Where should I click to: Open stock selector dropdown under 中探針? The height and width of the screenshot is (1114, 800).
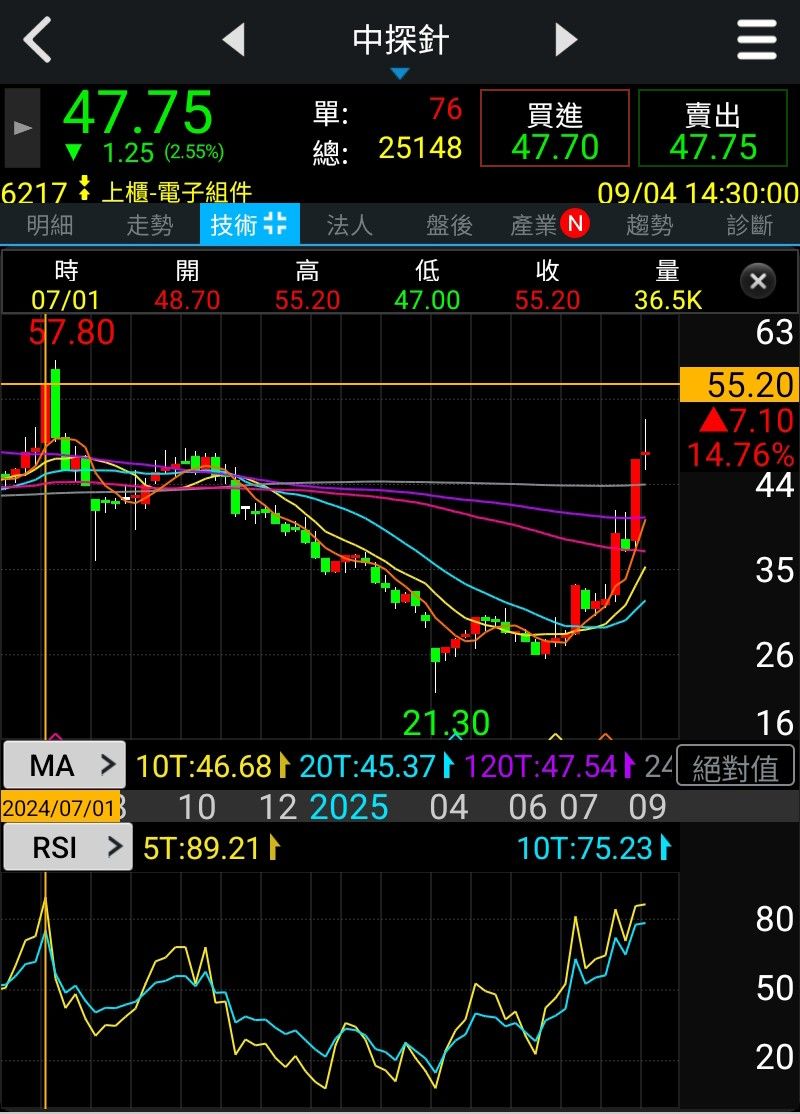click(400, 73)
